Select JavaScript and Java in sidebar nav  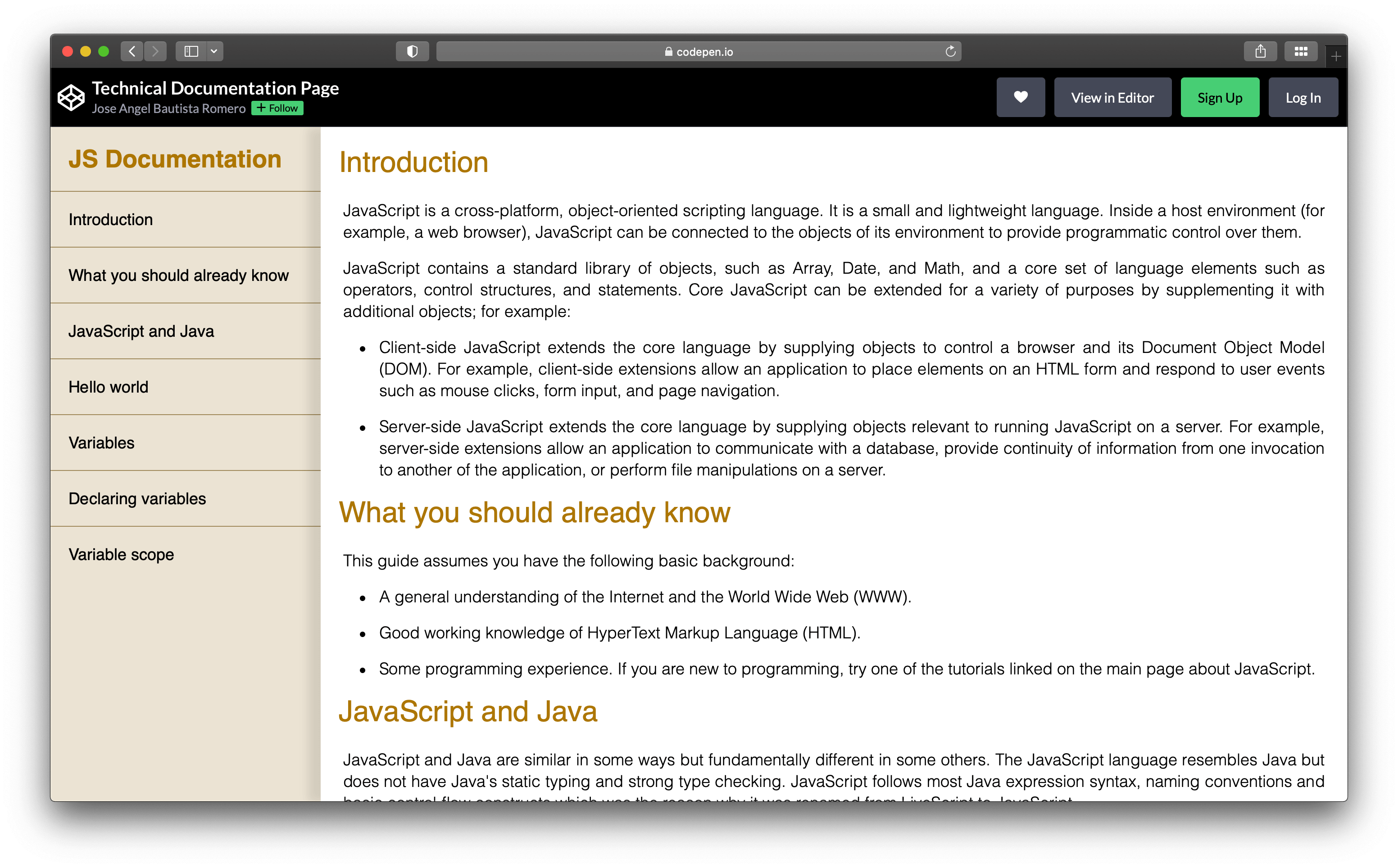[186, 331]
